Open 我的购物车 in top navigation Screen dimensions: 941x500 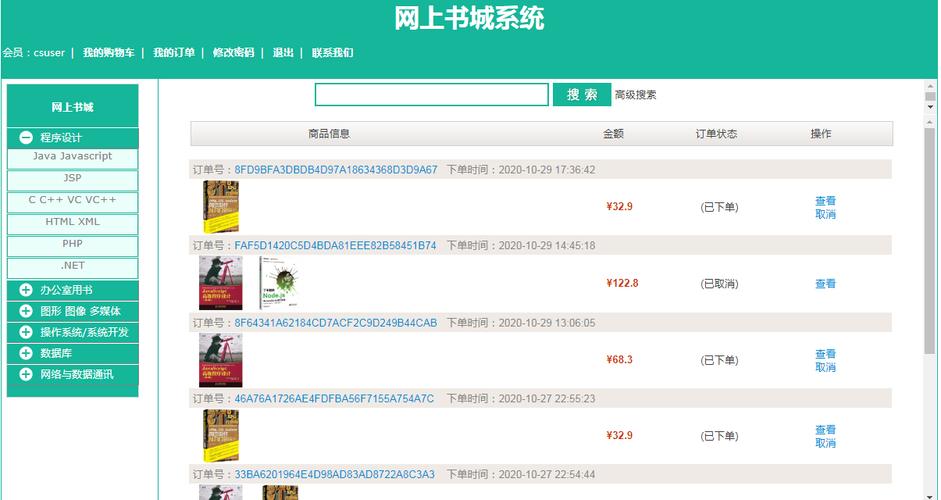[x=109, y=53]
